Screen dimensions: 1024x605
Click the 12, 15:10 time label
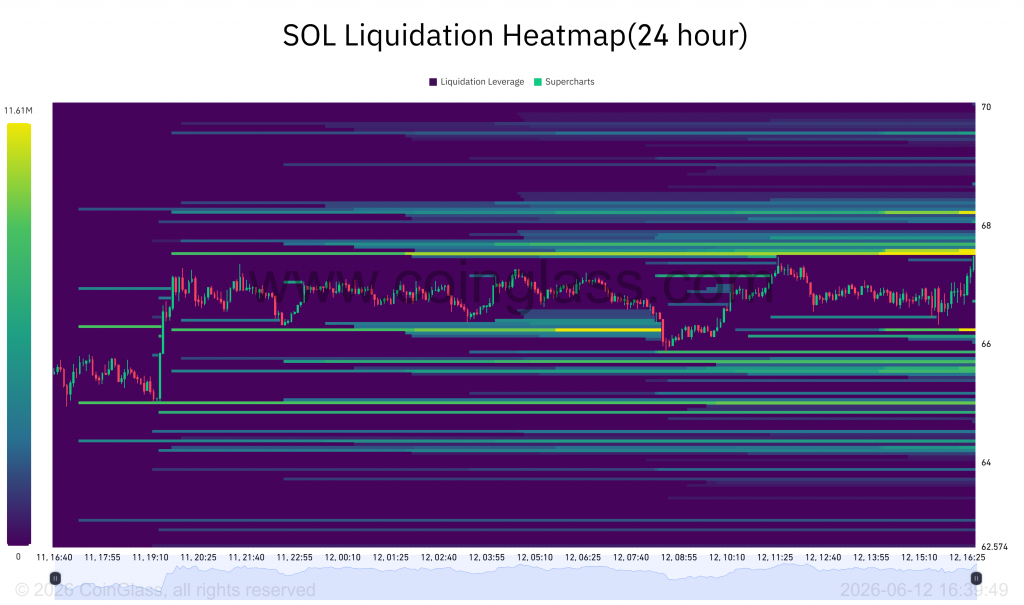pos(919,557)
